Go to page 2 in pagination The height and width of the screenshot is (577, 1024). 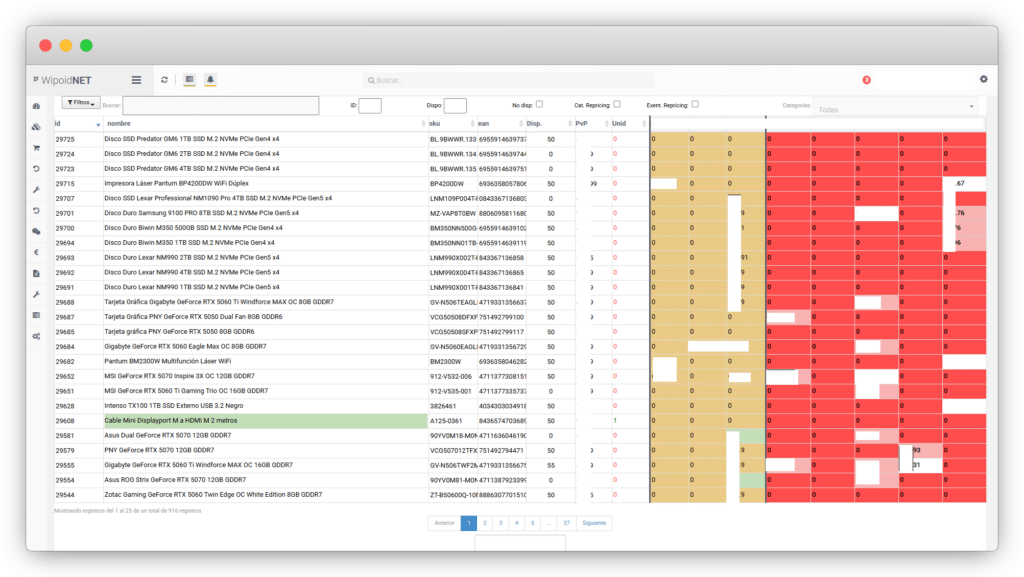point(485,523)
